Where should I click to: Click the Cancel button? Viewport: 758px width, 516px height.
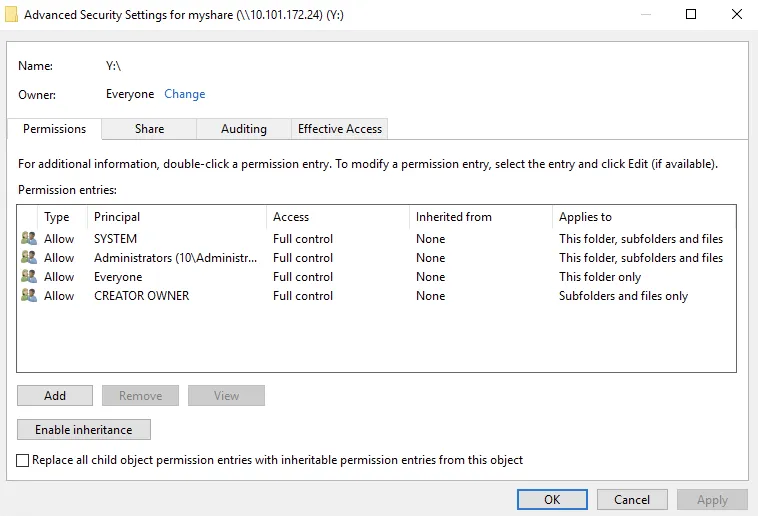click(x=632, y=499)
